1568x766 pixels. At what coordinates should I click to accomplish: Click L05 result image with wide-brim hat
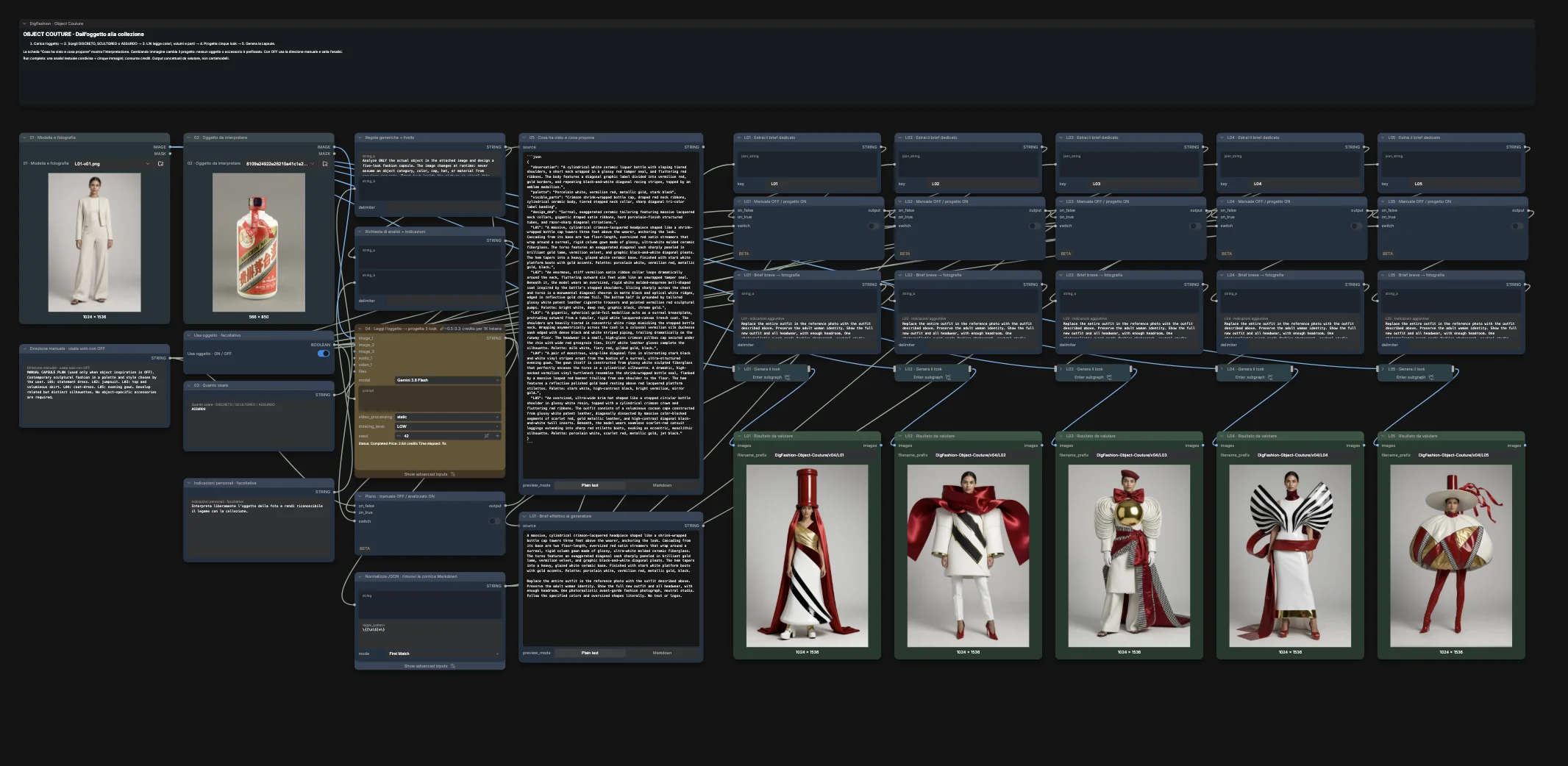click(1451, 556)
